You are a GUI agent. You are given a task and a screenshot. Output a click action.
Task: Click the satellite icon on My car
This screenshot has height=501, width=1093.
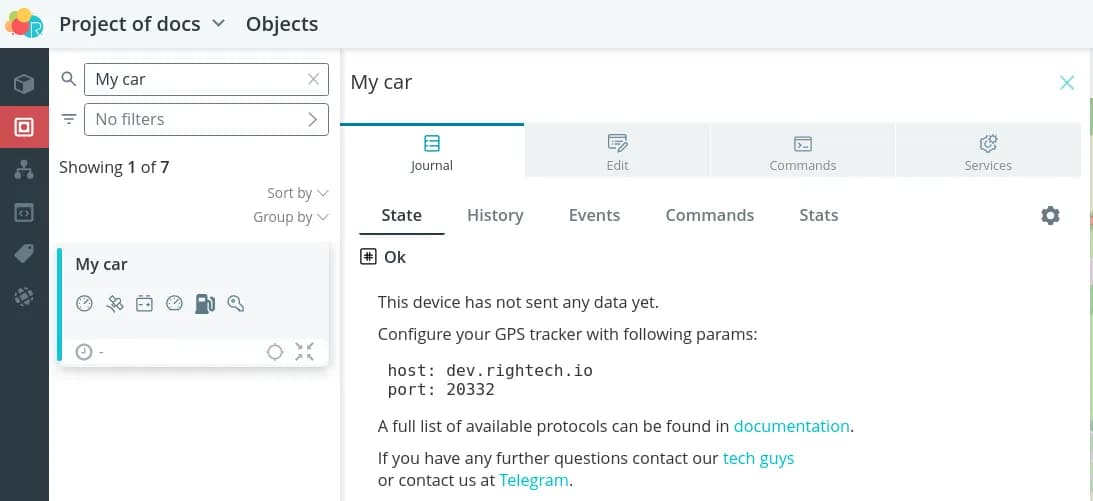coord(115,303)
